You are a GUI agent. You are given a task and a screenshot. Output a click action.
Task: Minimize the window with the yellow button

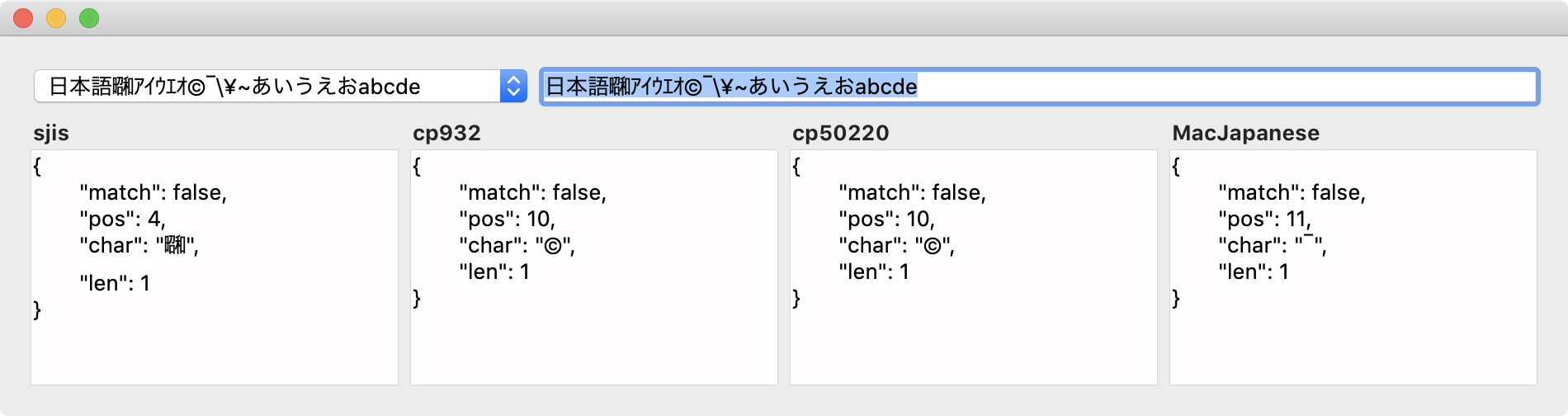click(56, 18)
